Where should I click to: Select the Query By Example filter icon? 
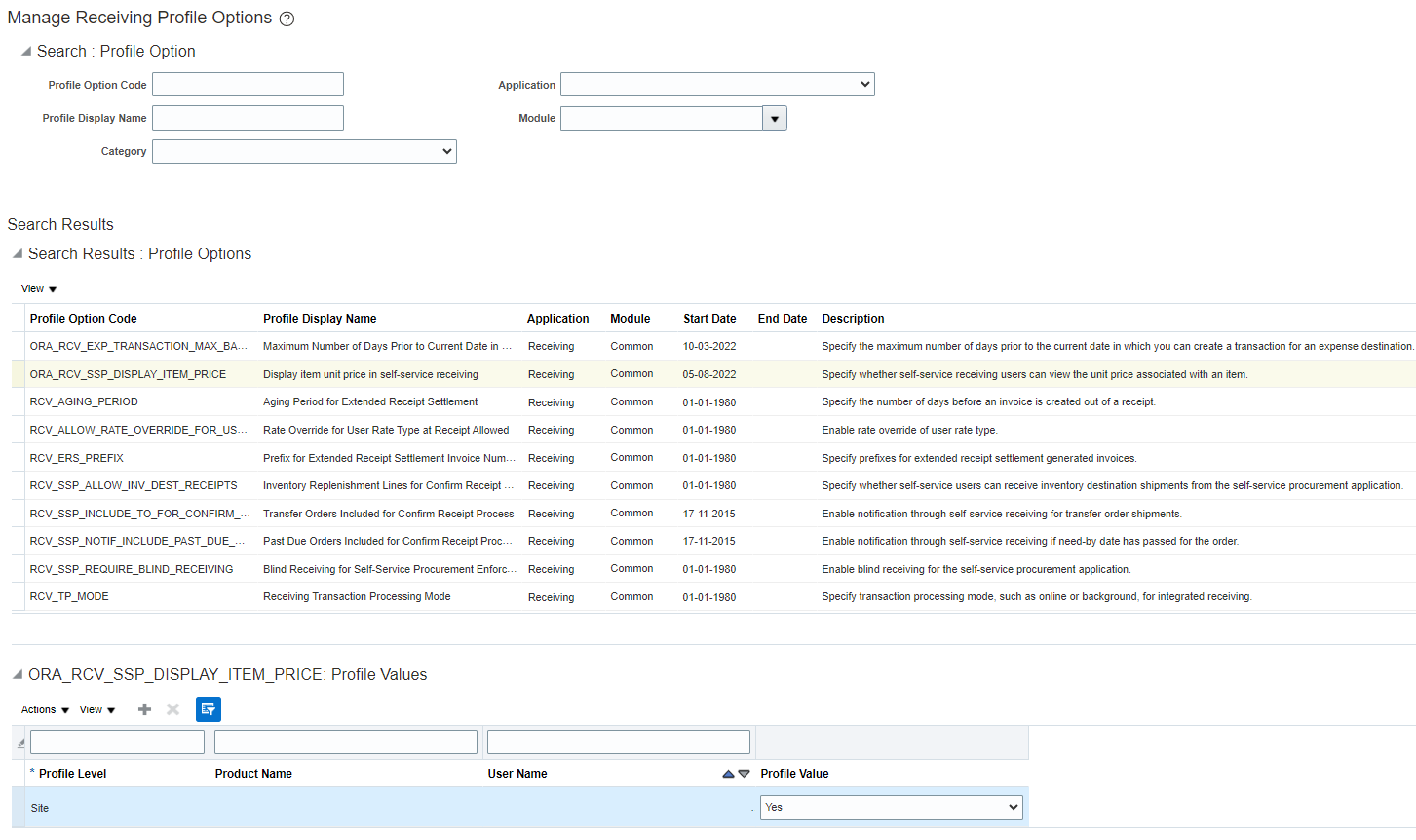click(208, 709)
